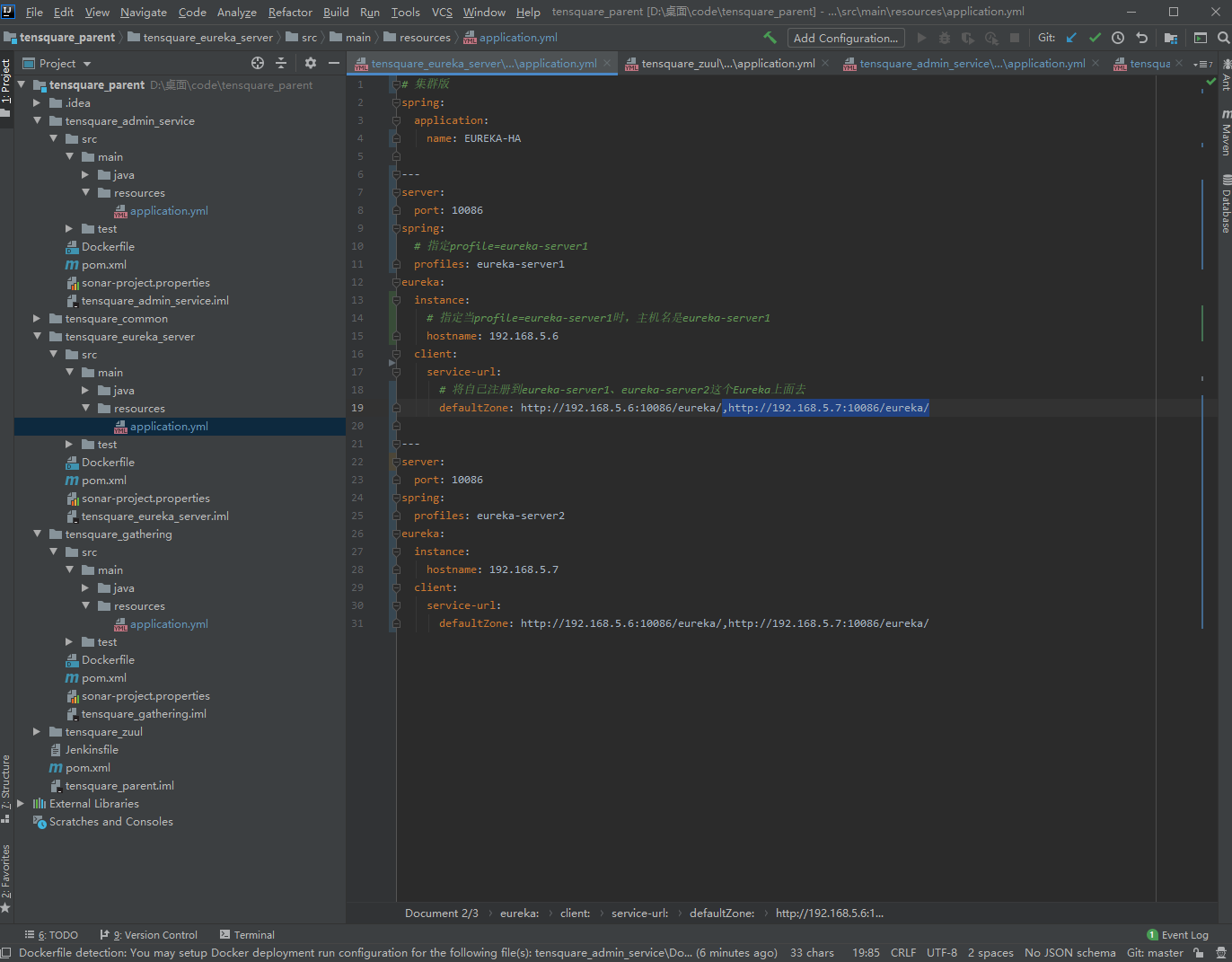Click the Stop square icon in toolbar
This screenshot has width=1232, height=962.
click(1015, 38)
